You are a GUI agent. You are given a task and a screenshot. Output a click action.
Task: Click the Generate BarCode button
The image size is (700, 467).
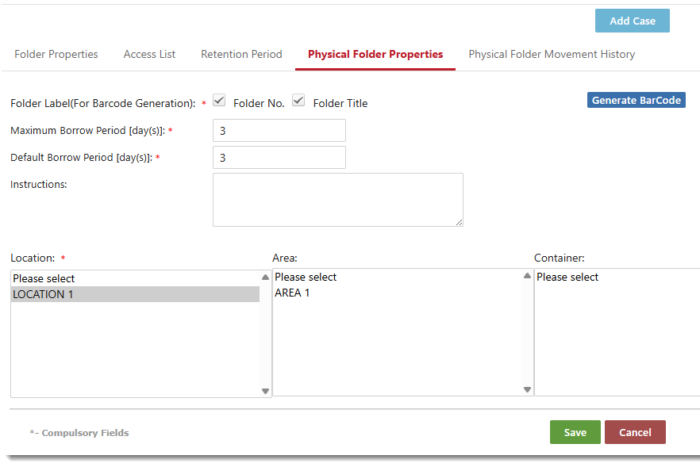(636, 100)
